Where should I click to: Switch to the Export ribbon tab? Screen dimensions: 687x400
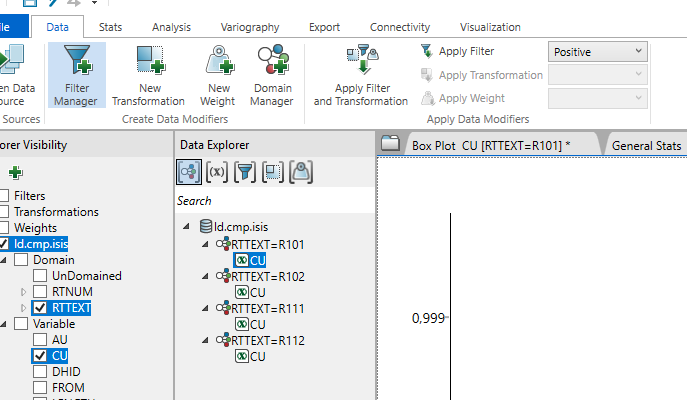coord(324,27)
